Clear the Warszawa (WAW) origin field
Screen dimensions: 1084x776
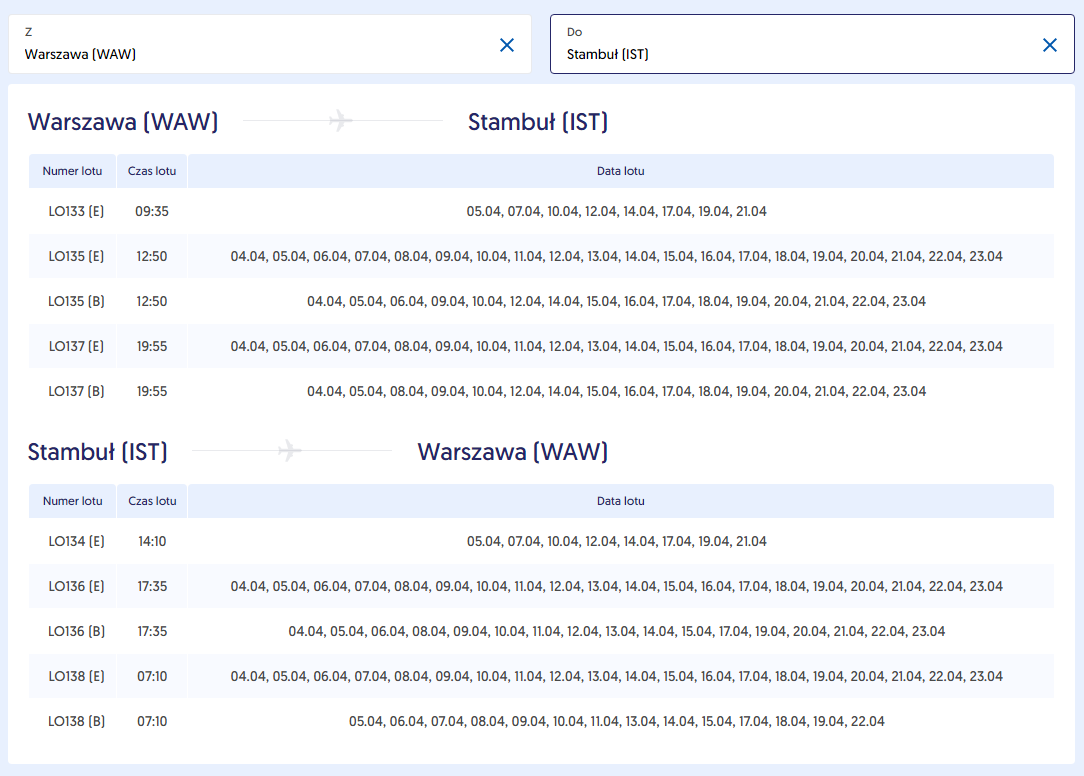tap(507, 45)
